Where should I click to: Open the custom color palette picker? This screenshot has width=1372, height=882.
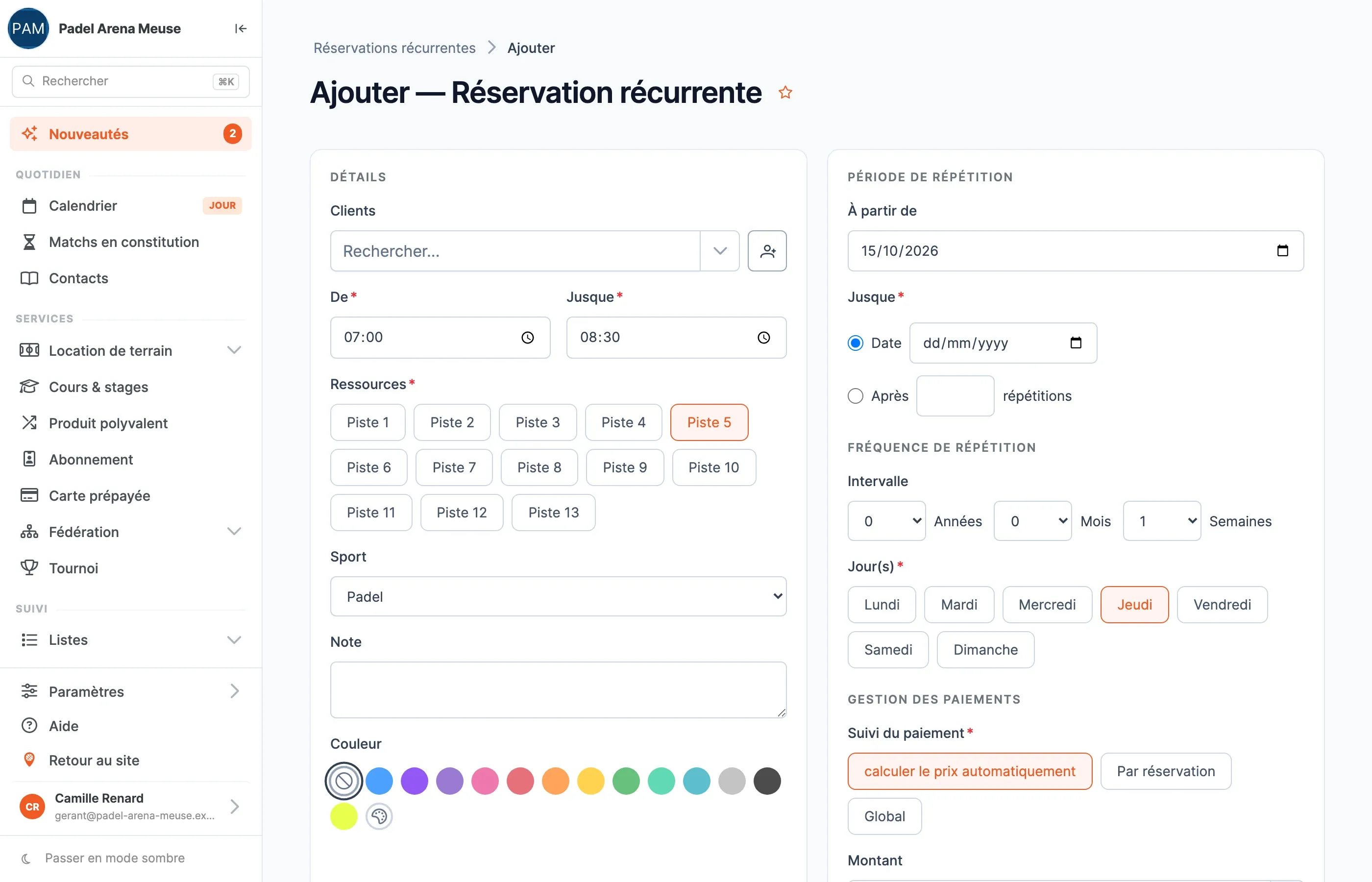click(x=379, y=816)
